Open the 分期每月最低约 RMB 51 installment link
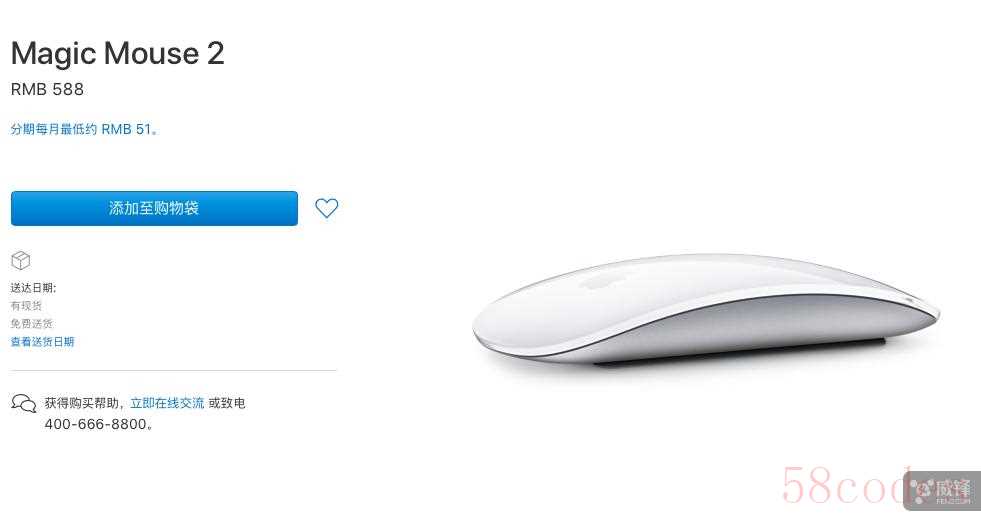 tap(84, 129)
